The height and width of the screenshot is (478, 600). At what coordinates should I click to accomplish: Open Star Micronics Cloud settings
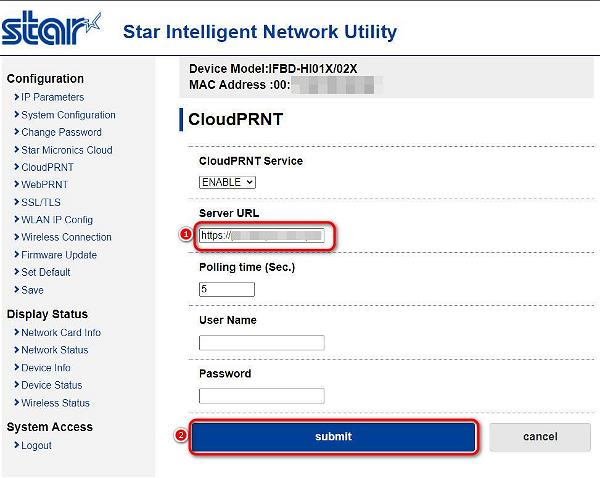point(67,150)
